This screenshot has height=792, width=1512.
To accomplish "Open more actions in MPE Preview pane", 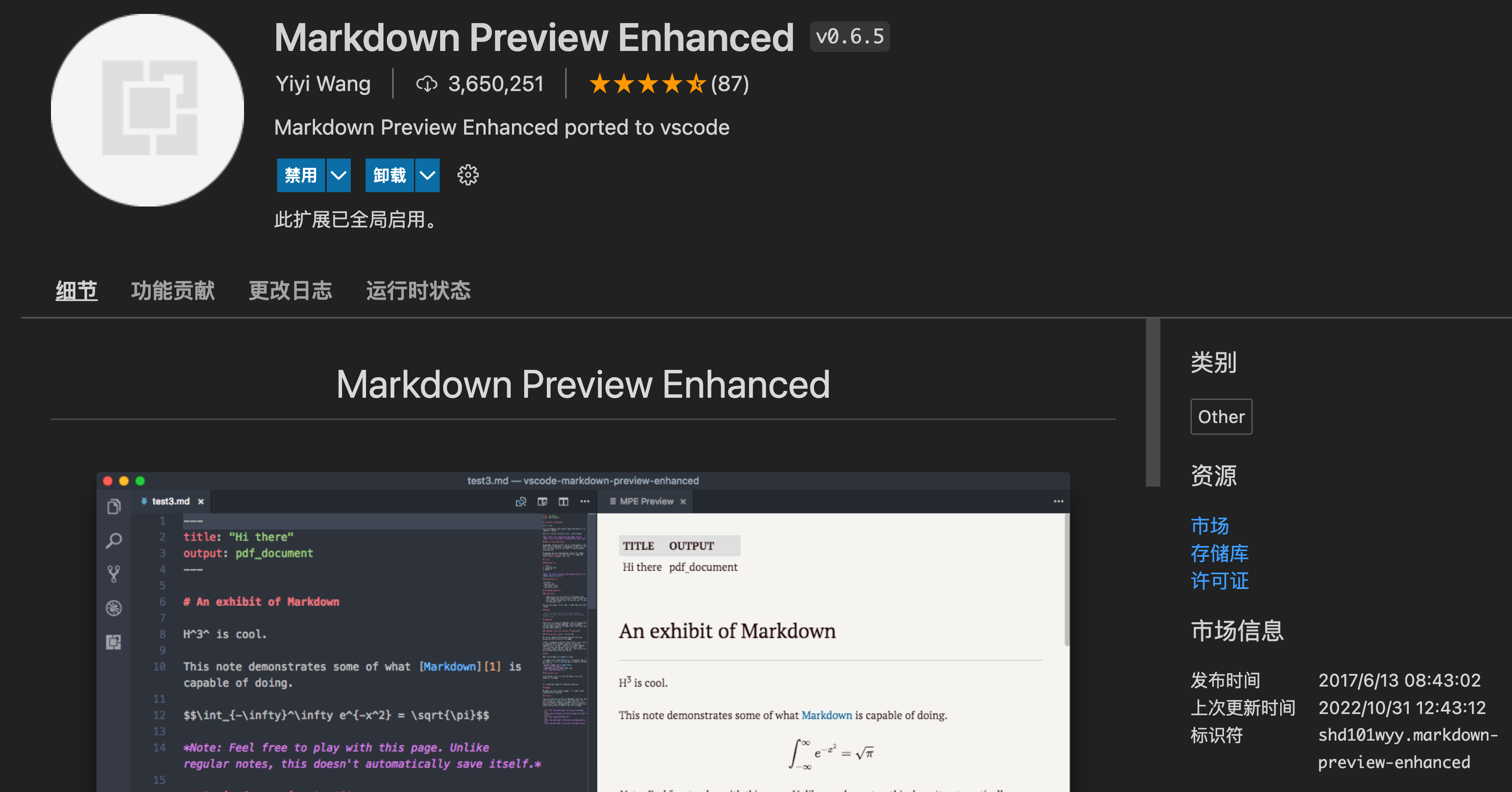I will click(1058, 501).
